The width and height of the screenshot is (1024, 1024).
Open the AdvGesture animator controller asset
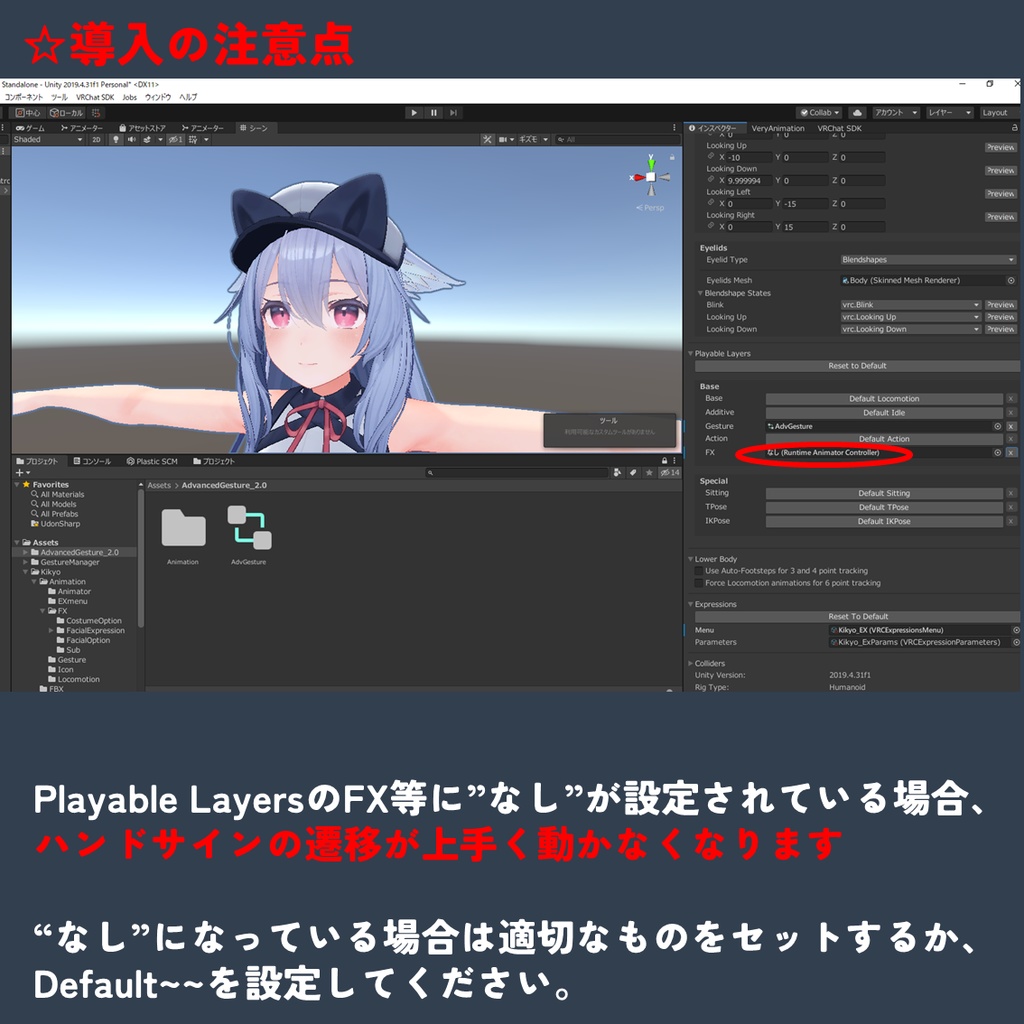coord(249,535)
